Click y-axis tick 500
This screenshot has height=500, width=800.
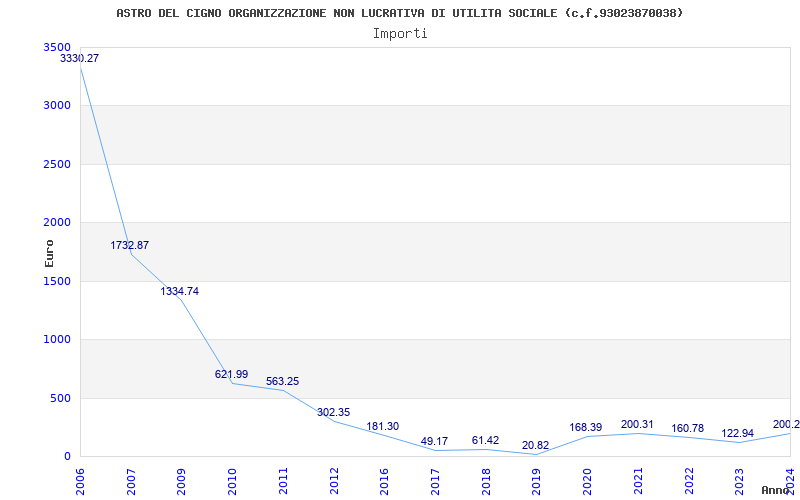(x=61, y=398)
